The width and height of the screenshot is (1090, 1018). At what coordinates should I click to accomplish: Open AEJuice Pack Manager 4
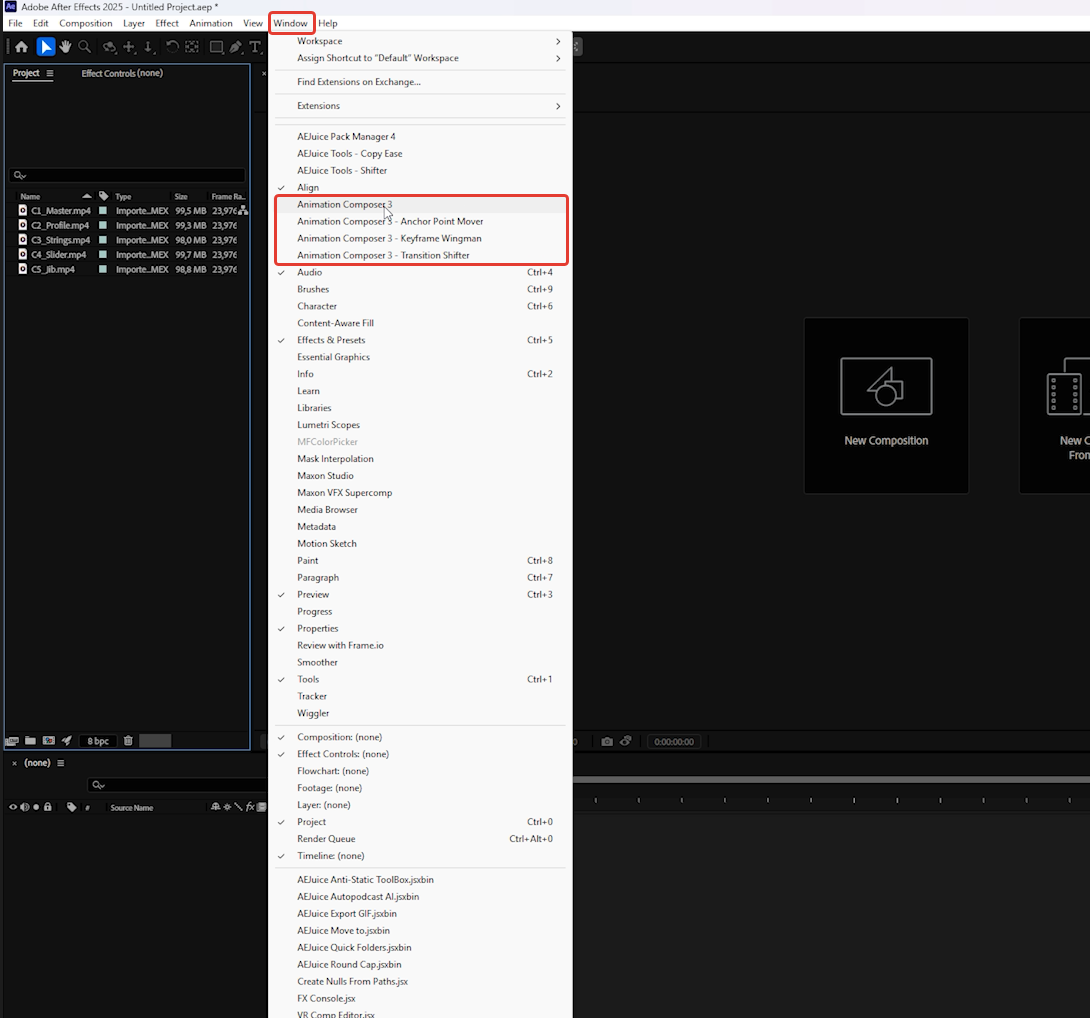tap(420, 137)
